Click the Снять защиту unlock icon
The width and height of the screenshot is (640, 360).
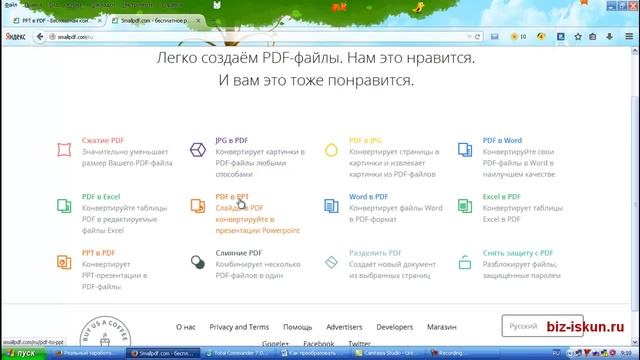465,262
